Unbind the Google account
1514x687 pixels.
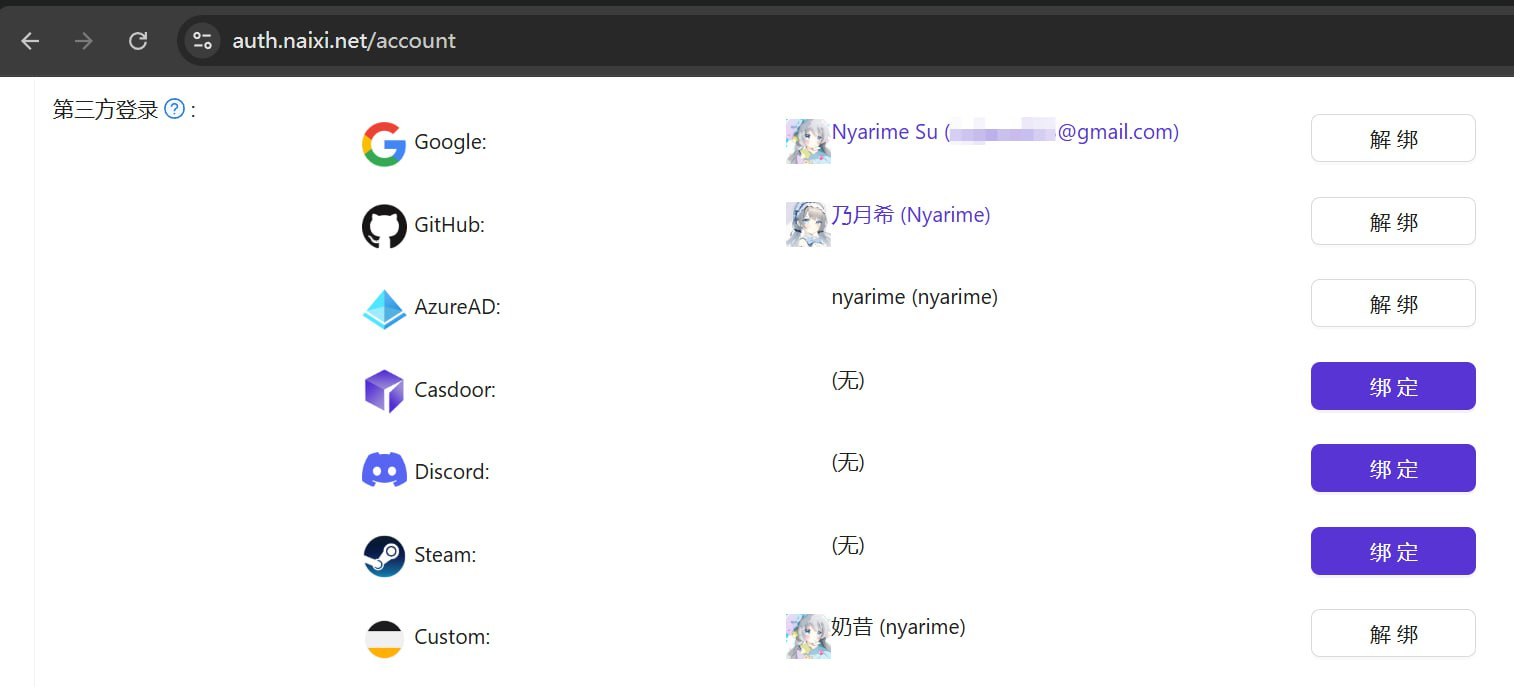[1392, 139]
